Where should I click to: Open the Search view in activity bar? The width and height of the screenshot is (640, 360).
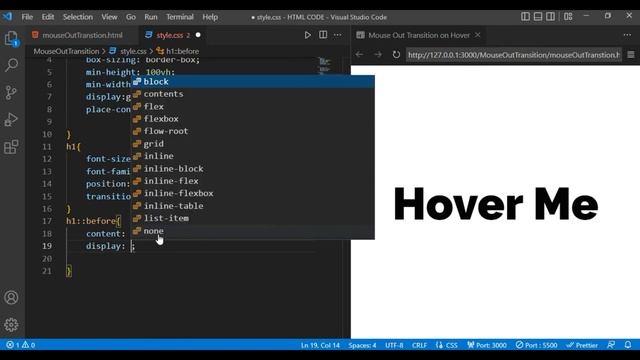click(x=11, y=65)
